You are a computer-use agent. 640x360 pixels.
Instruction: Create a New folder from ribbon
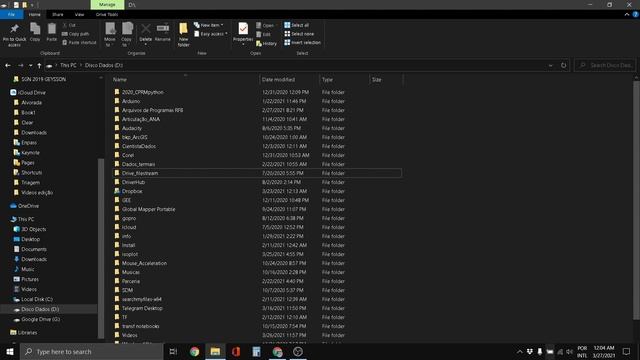[x=183, y=35]
